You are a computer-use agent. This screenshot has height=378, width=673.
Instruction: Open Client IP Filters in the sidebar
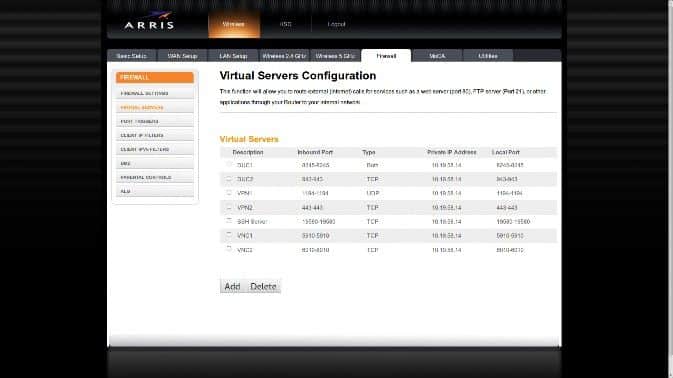155,135
